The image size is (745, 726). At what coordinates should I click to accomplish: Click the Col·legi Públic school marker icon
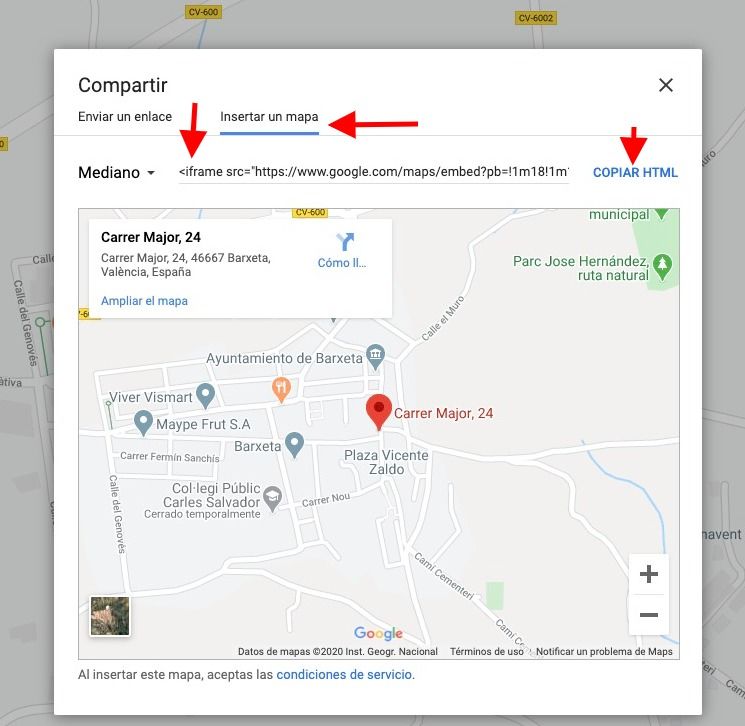tap(272, 498)
